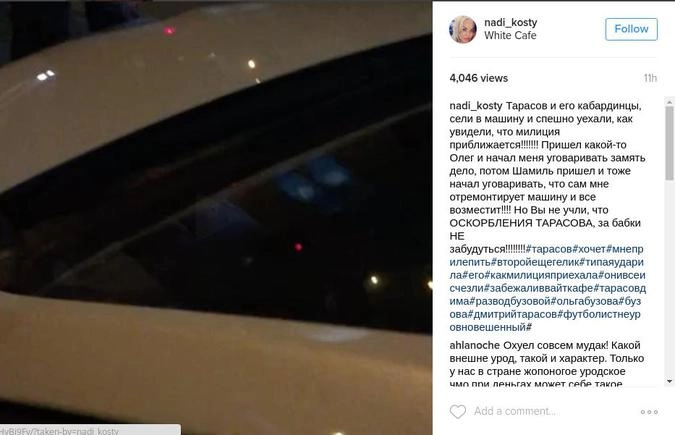The image size is (675, 435).
Task: Open nadi_kosty username in post header
Action: click(511, 22)
